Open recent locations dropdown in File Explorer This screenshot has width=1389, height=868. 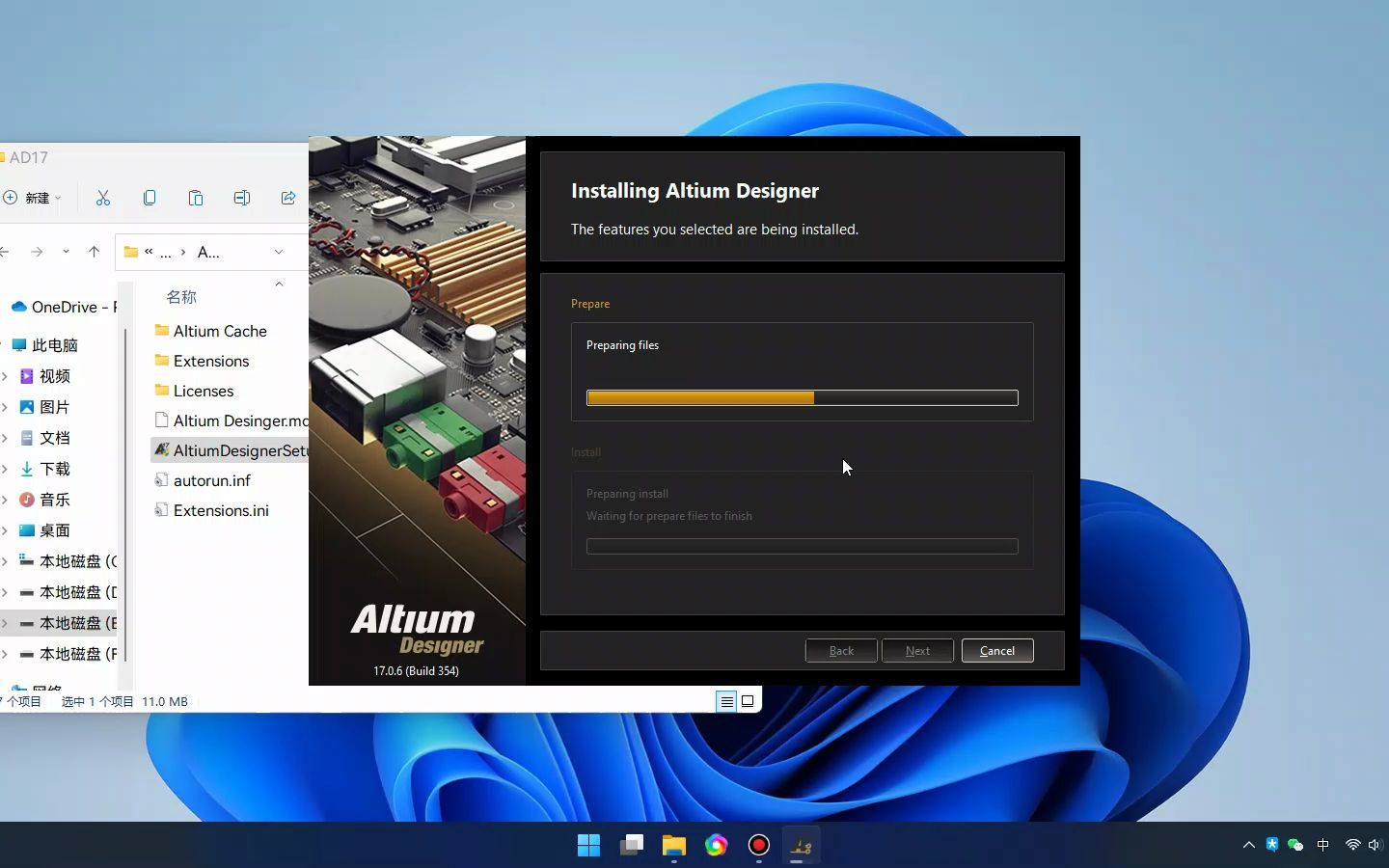click(66, 252)
